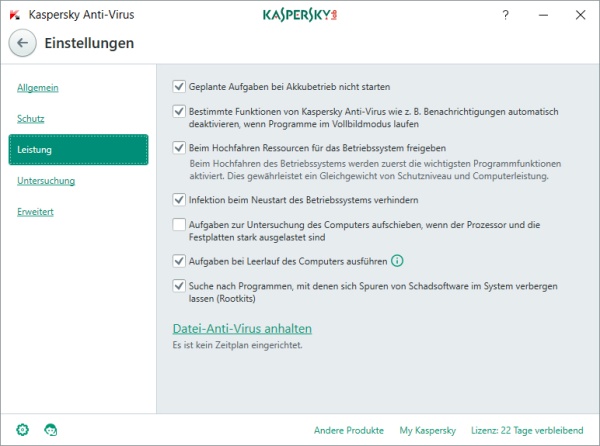The image size is (600, 446).
Task: Open the Allgemein settings section
Action: (38, 88)
